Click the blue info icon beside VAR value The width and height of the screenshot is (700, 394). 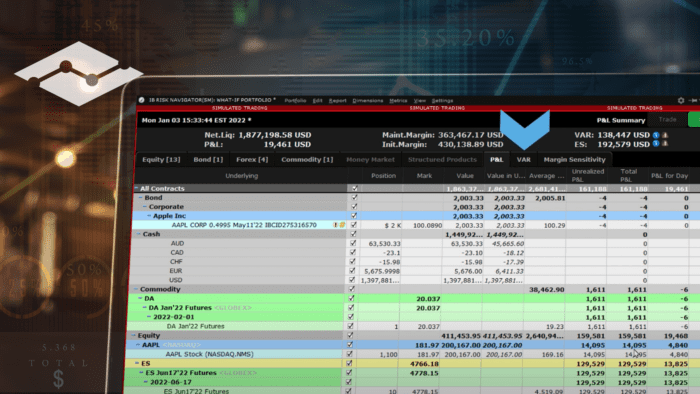(656, 135)
